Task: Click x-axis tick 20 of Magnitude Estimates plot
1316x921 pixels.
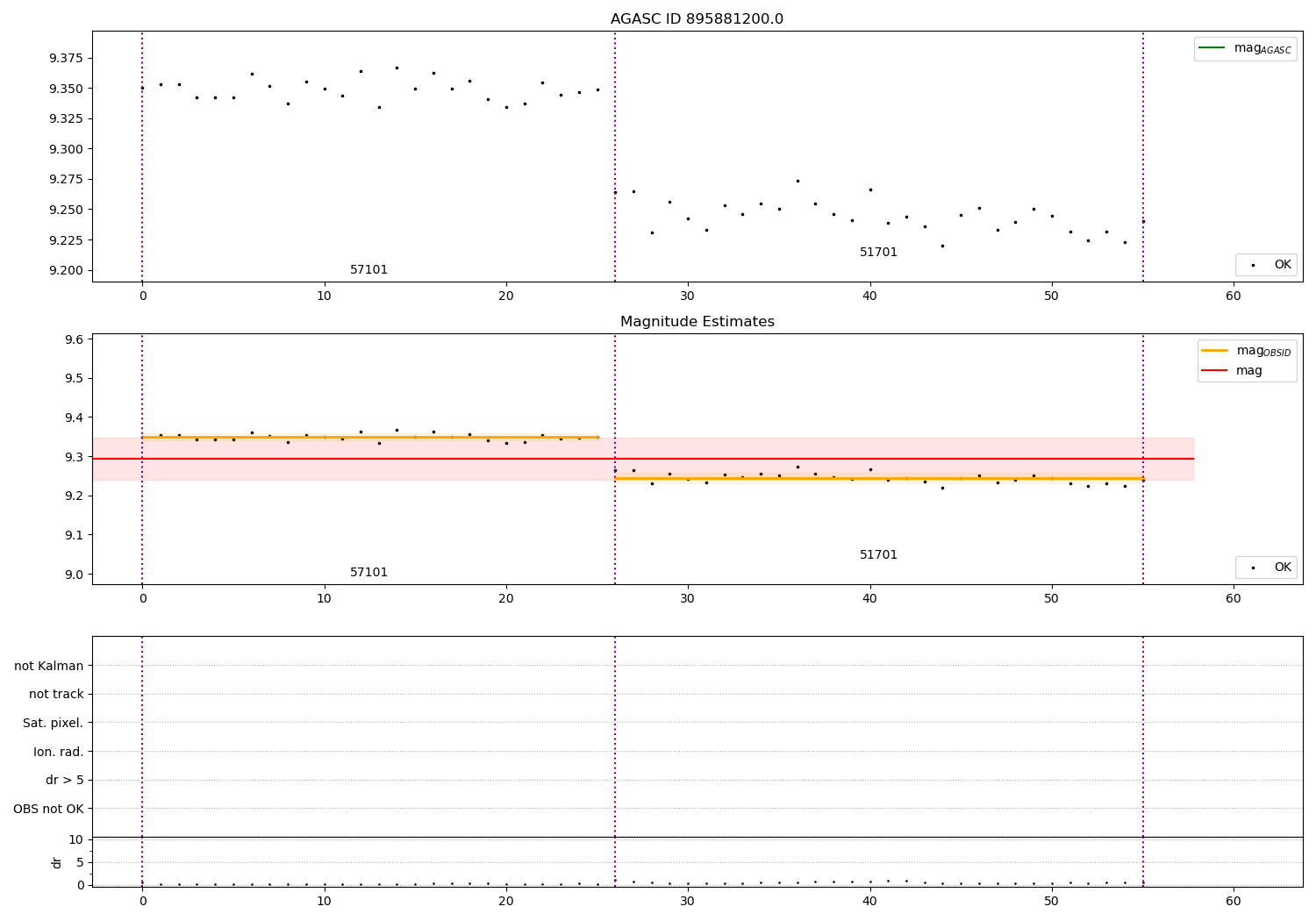Action: (506, 599)
